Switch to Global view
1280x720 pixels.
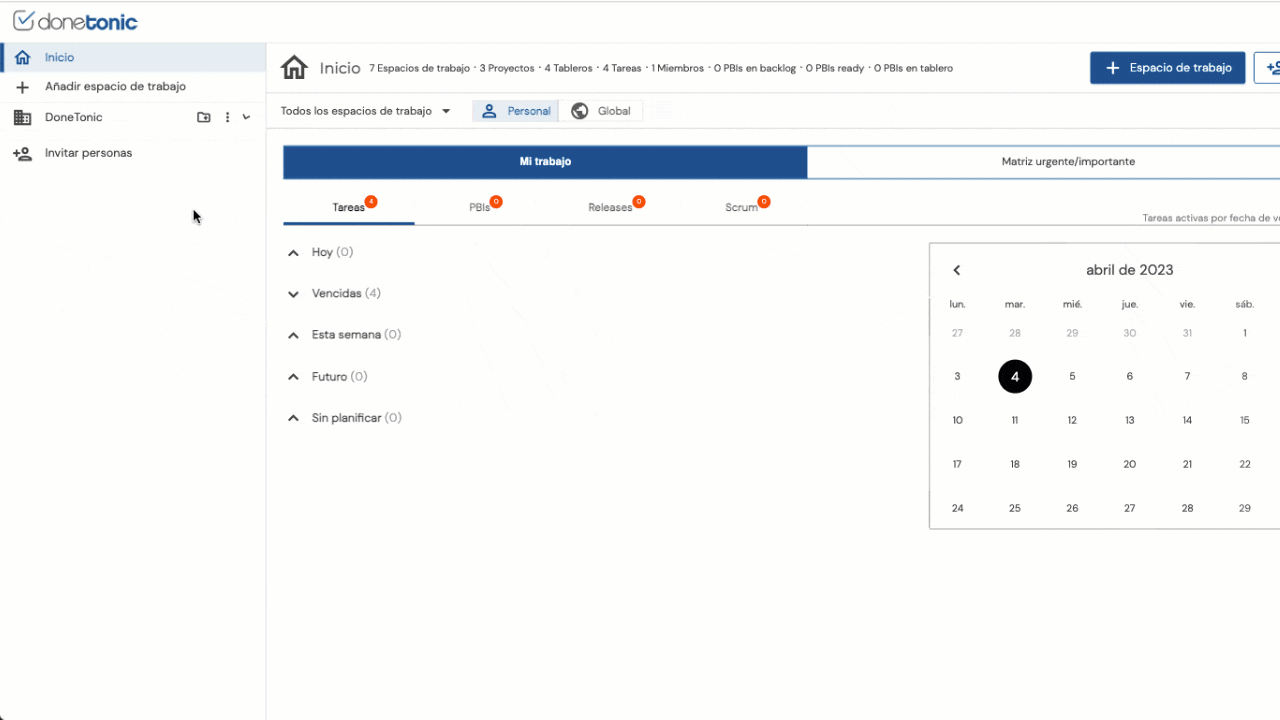click(601, 111)
